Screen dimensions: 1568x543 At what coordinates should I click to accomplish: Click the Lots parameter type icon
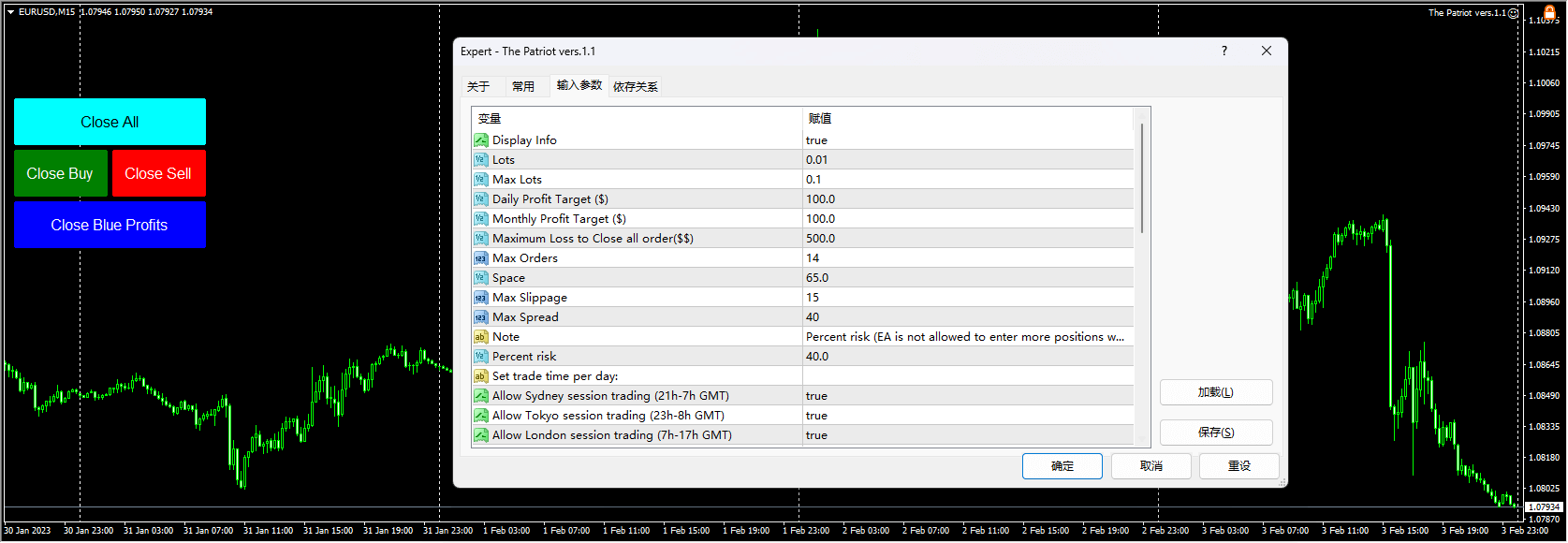point(480,160)
